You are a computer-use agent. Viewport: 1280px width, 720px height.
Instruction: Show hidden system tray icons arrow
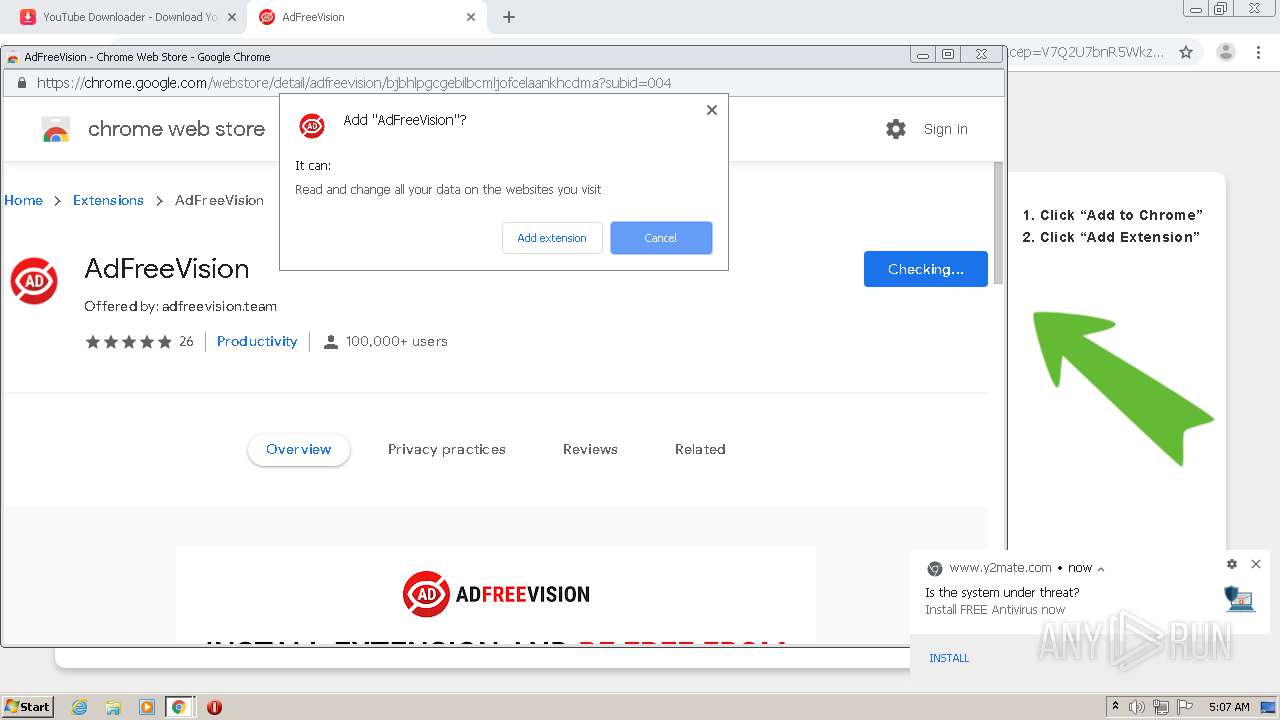point(1116,707)
